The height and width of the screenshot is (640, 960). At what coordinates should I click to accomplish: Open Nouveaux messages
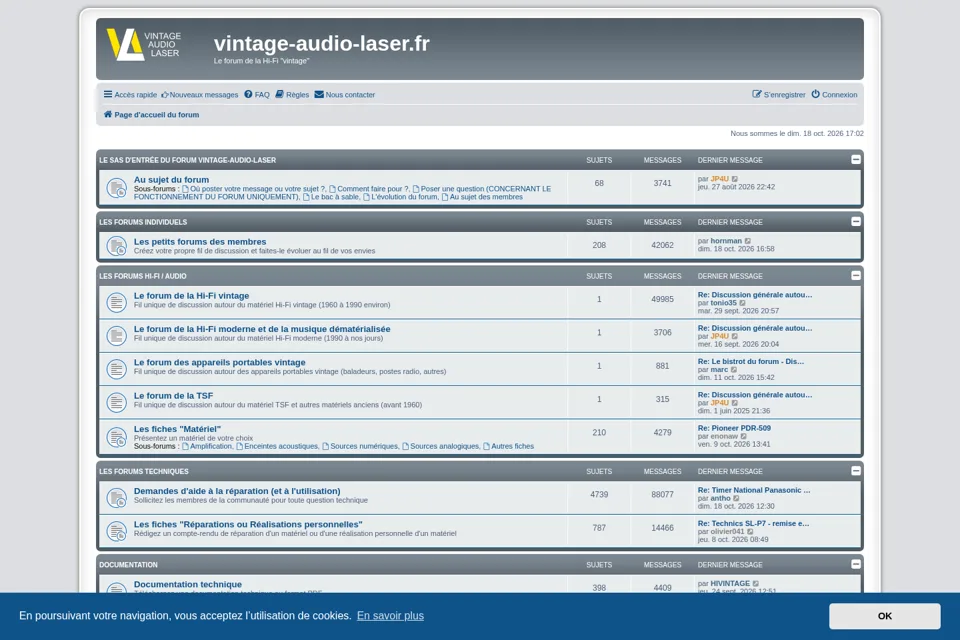tap(200, 95)
